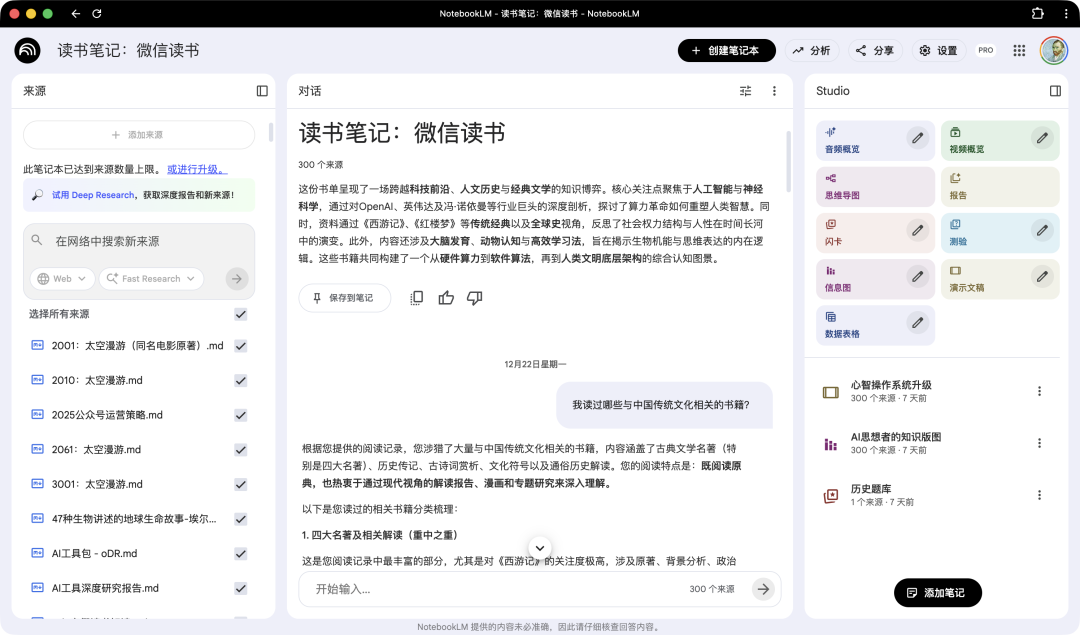Open the 分析 analytics button
The image size is (1080, 635).
811,50
